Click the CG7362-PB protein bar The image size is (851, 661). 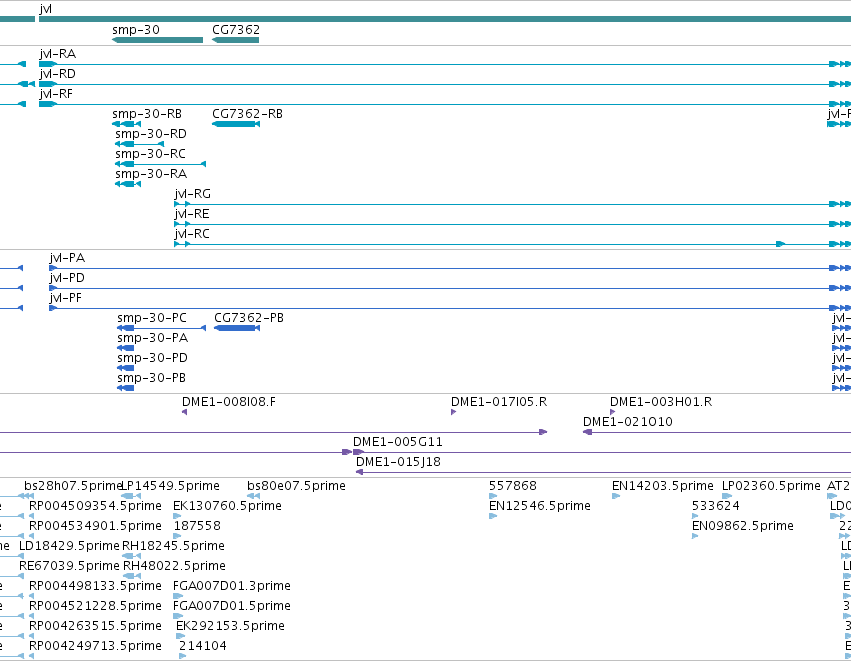tap(237, 328)
